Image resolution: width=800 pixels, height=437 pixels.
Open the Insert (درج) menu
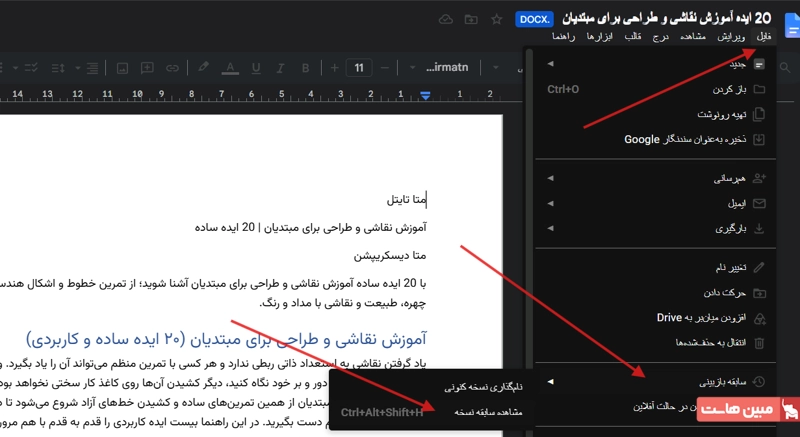(661, 36)
